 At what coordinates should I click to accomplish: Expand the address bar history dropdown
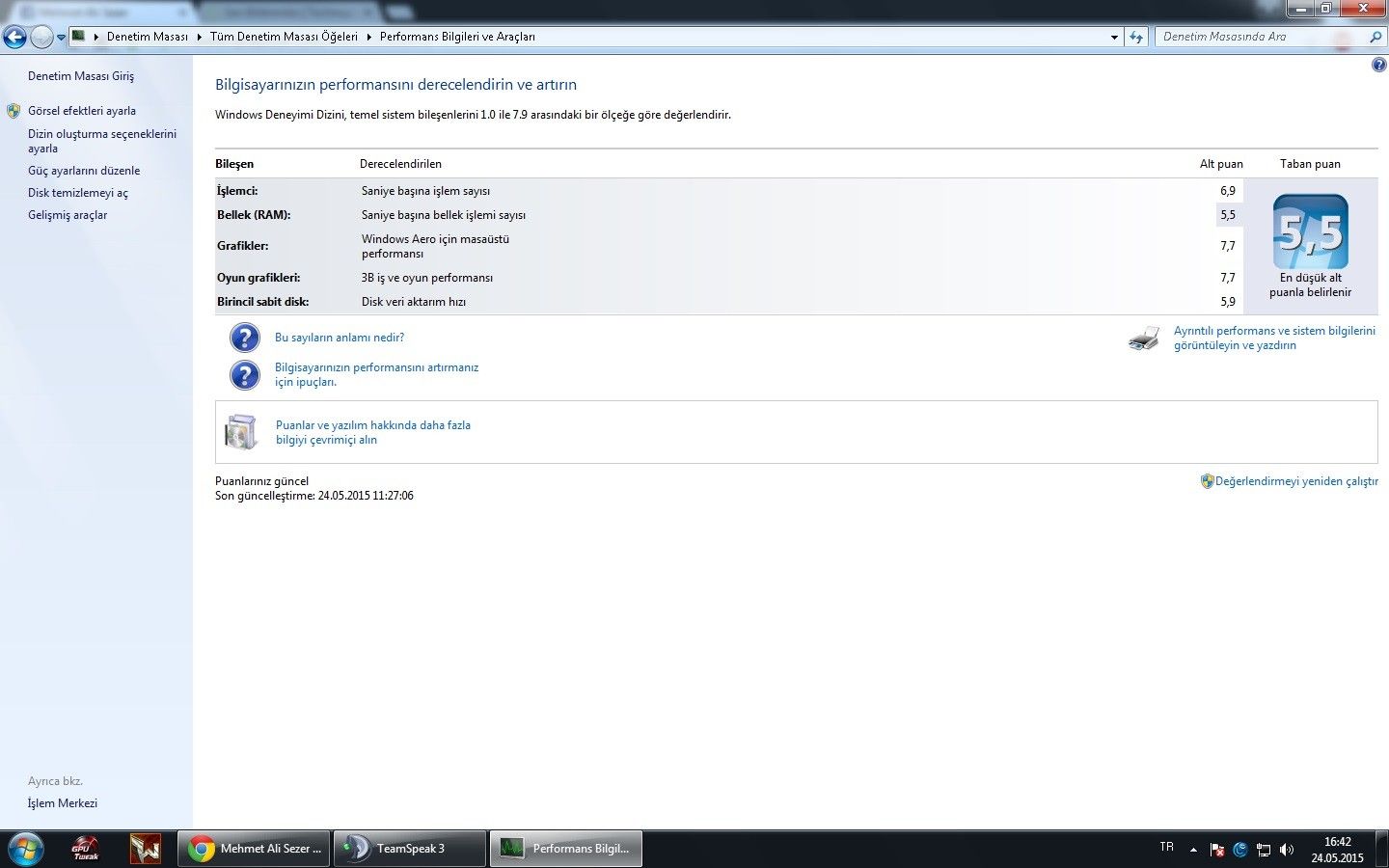1114,38
